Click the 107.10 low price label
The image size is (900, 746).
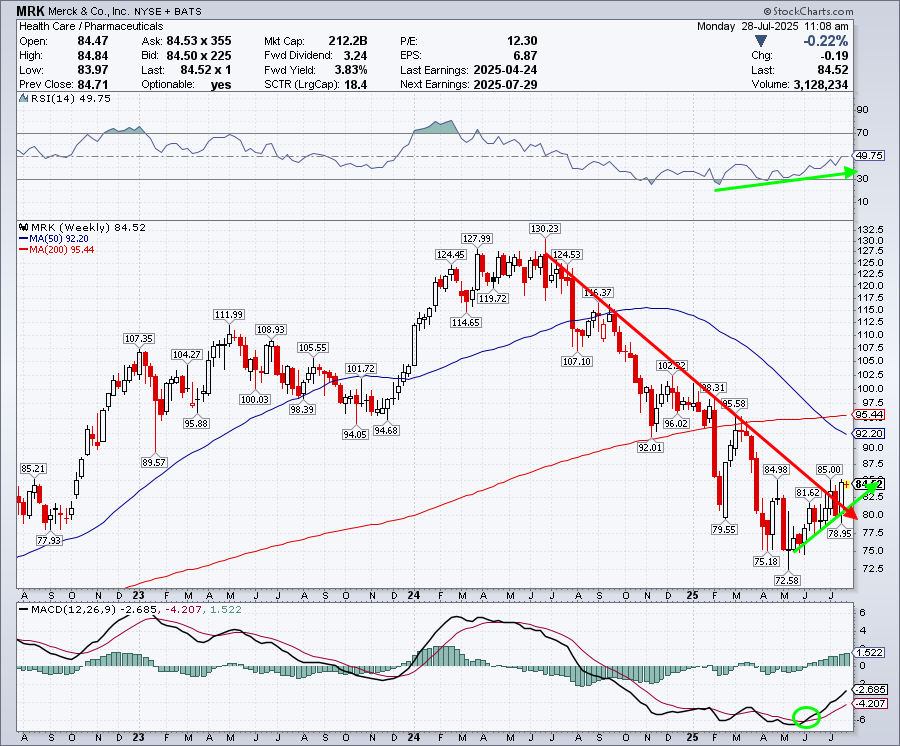click(577, 362)
